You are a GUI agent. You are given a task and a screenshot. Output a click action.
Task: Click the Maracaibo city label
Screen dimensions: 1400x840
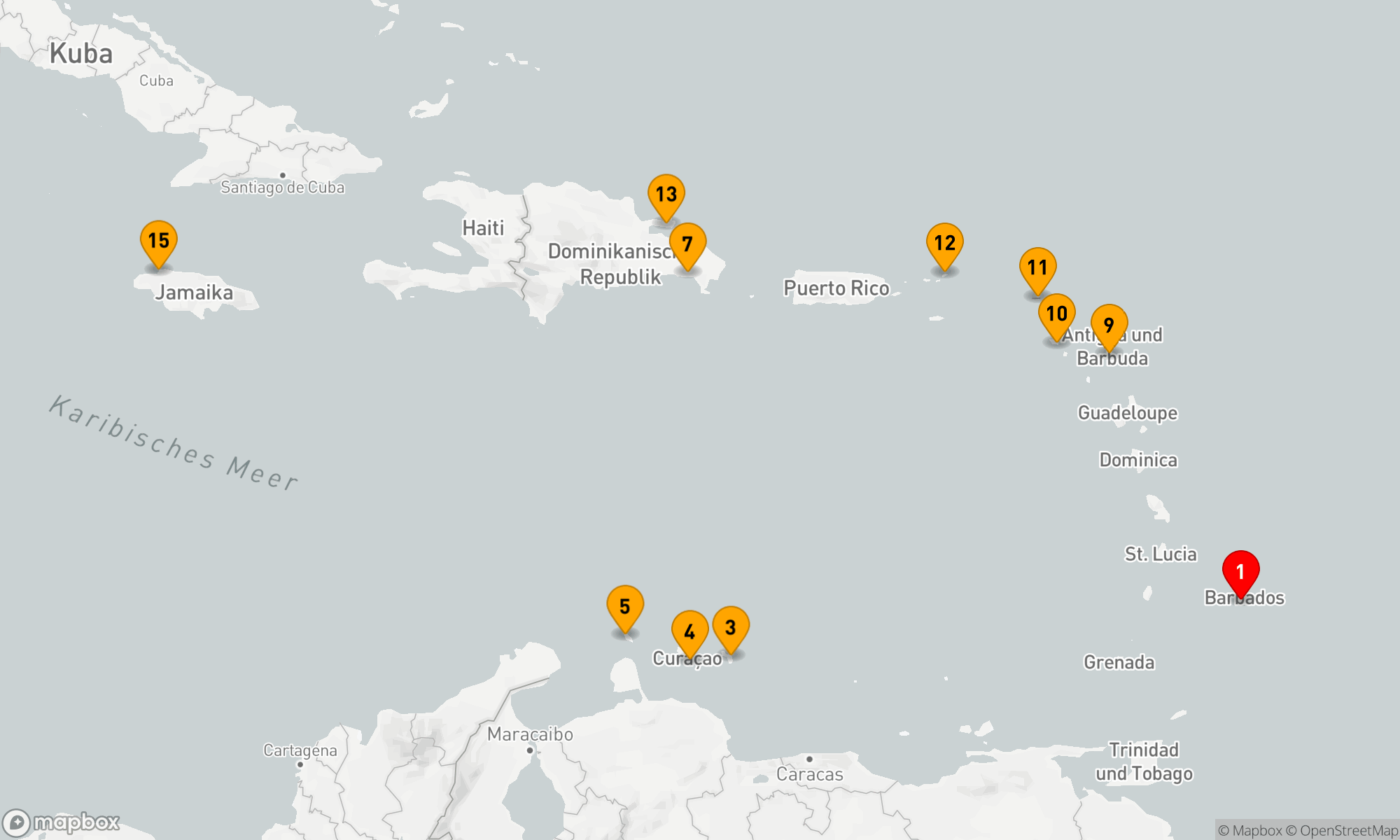coord(530,734)
